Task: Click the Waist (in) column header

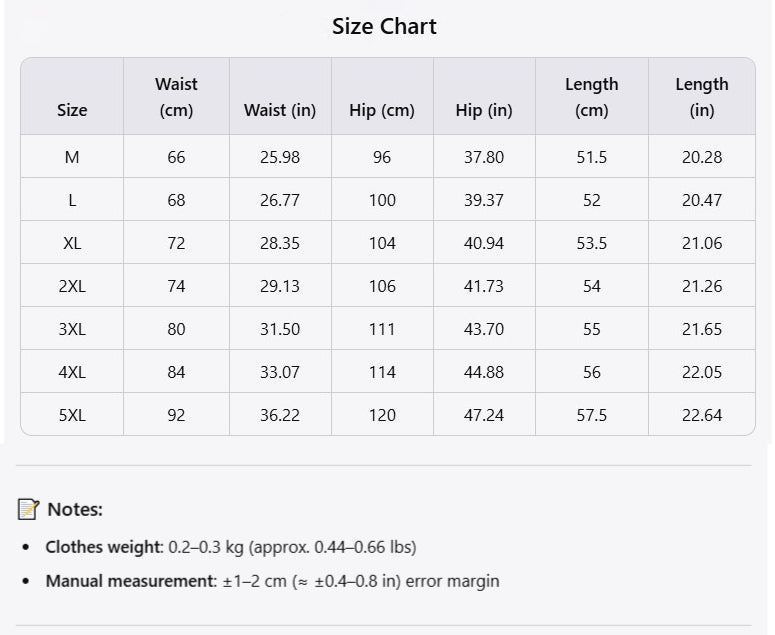Action: pos(280,110)
